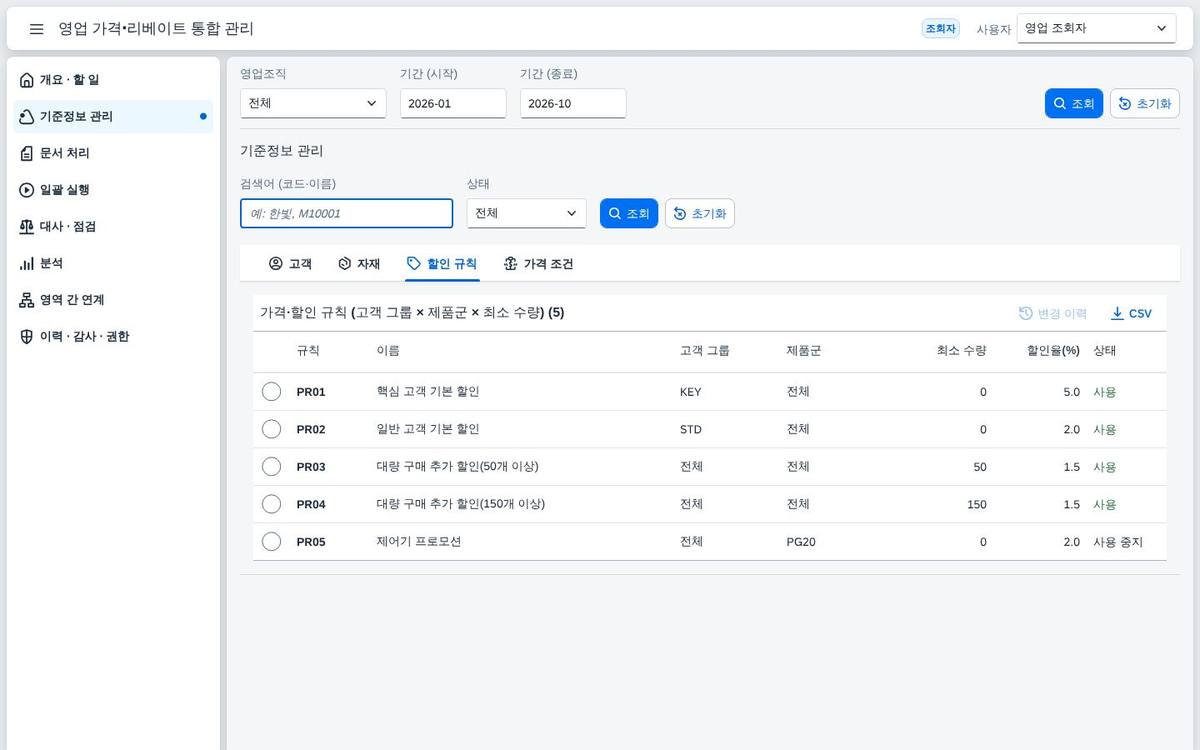Switch to the 가격 조건 tab
1200x750 pixels.
click(538, 264)
